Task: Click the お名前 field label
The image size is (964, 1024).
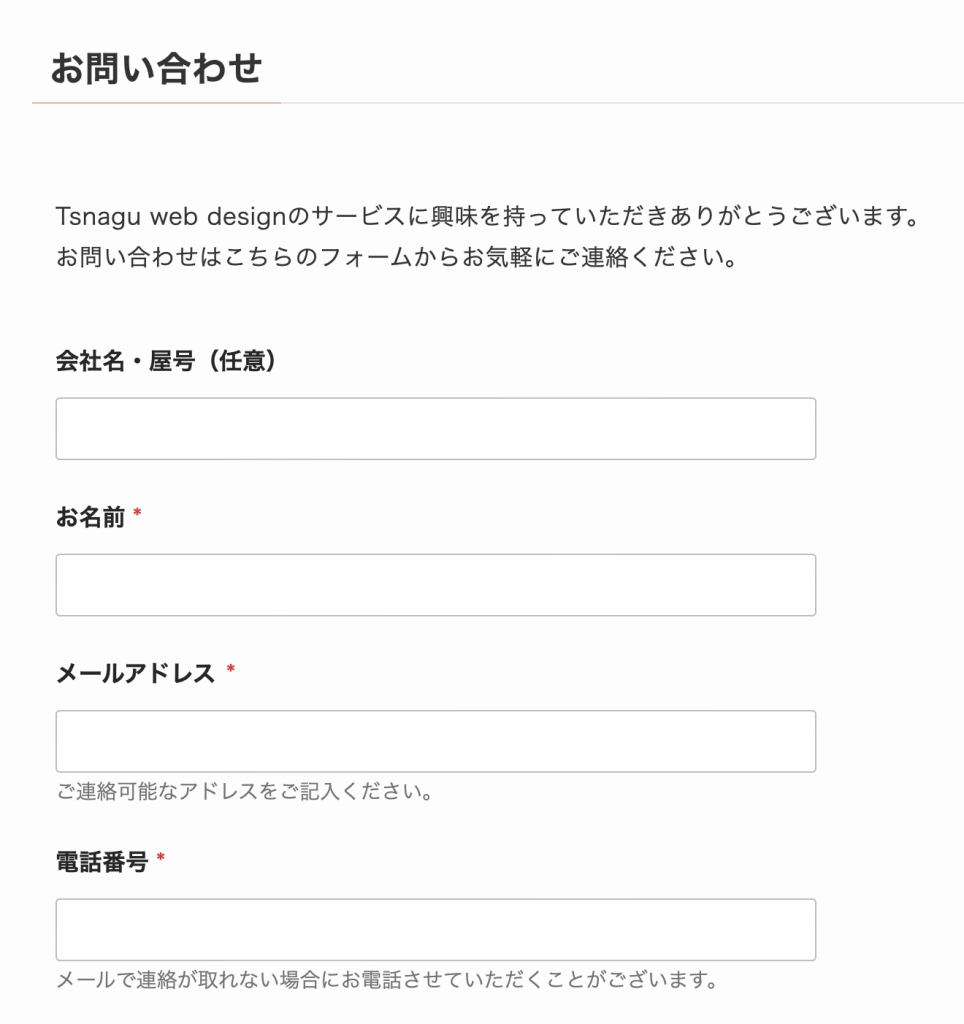Action: pos(90,517)
